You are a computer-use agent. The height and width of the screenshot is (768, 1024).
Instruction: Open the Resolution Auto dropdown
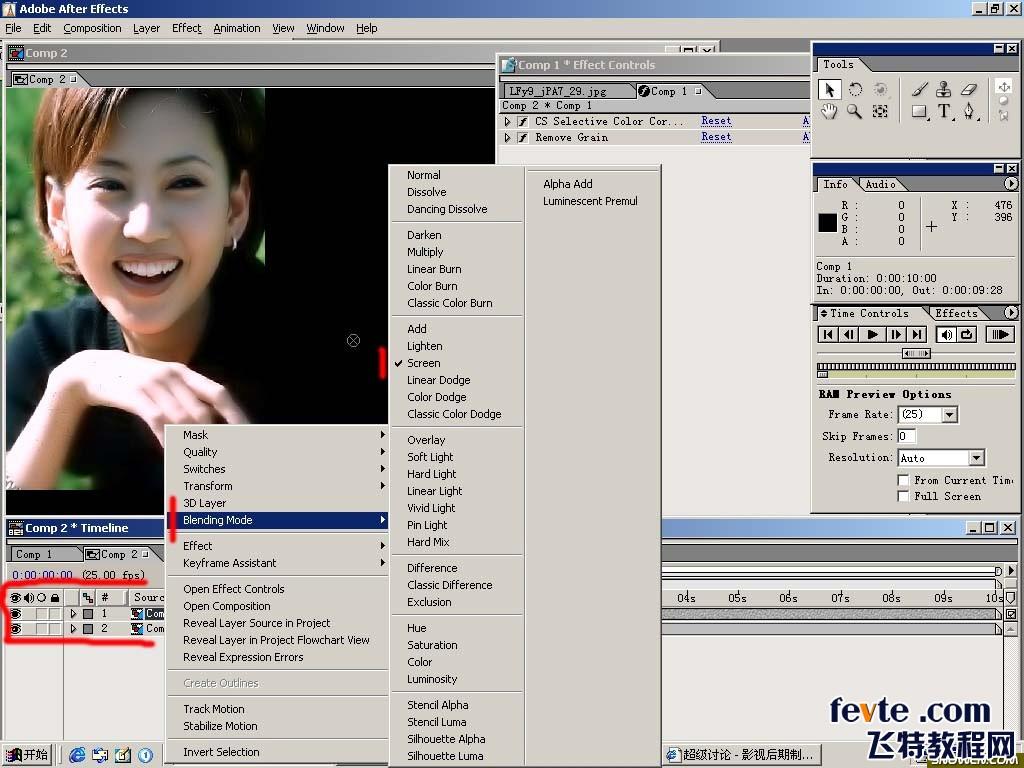point(976,458)
